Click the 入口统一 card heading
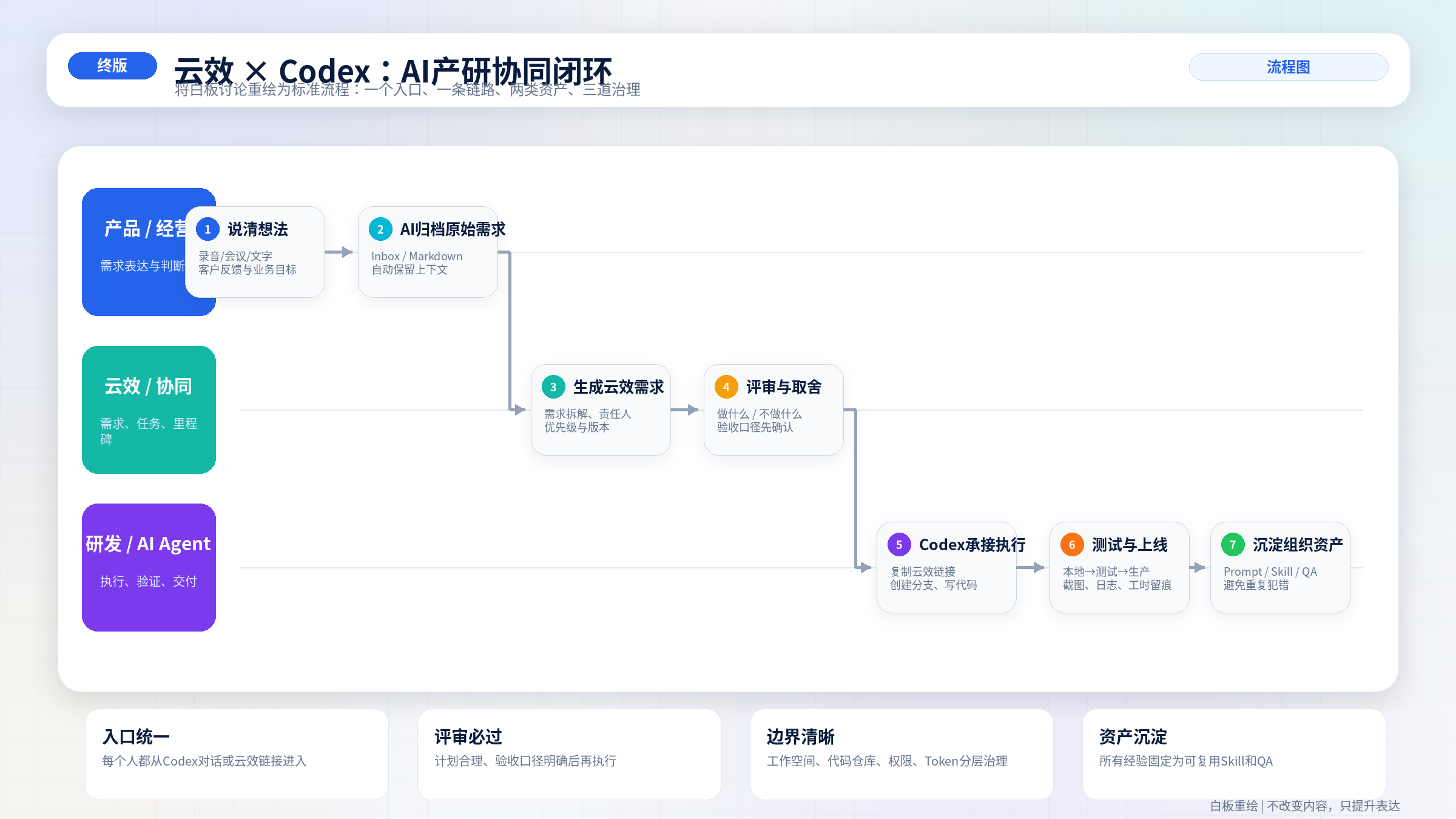Viewport: 1456px width, 819px height. click(136, 736)
